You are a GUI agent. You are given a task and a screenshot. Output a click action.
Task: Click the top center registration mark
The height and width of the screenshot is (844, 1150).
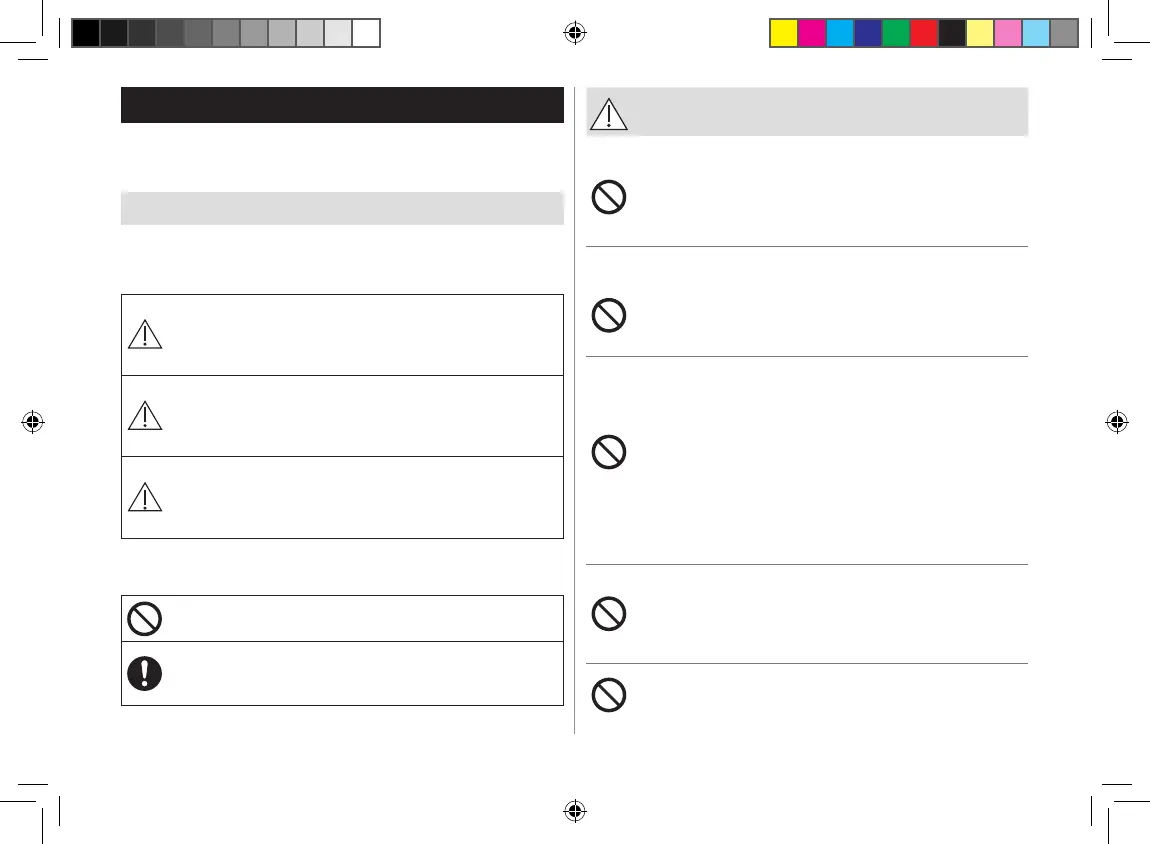(x=574, y=33)
